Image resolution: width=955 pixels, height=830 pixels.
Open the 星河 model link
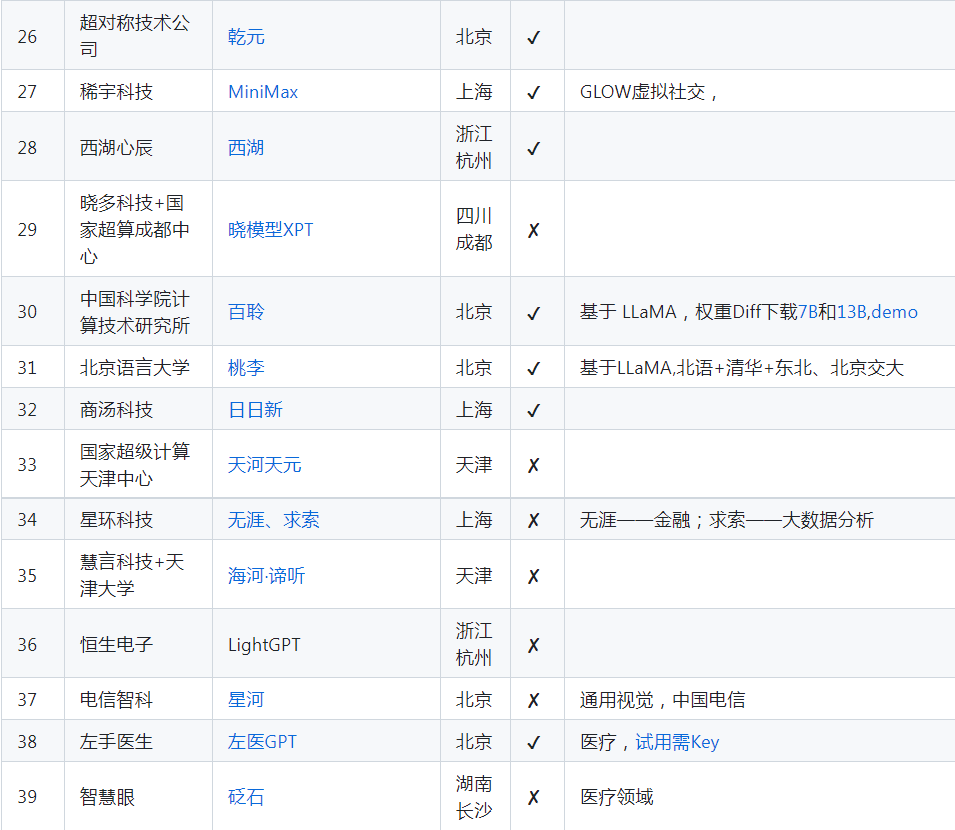246,700
